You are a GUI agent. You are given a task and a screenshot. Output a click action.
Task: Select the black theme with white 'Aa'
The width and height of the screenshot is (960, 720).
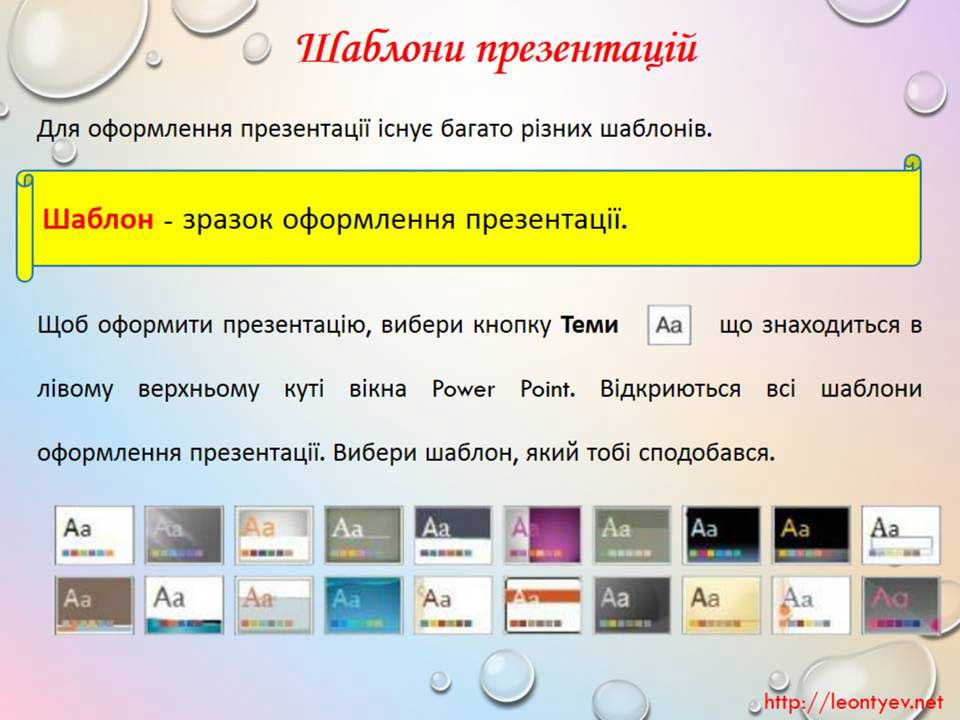coord(722,535)
